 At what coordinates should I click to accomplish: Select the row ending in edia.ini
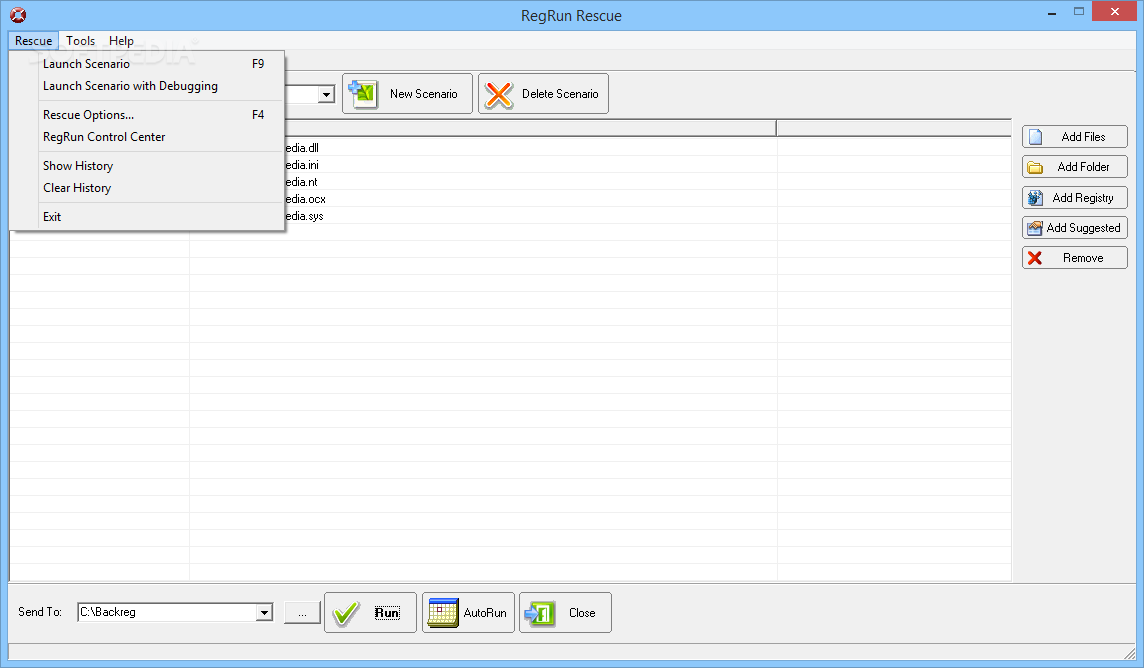coord(510,165)
